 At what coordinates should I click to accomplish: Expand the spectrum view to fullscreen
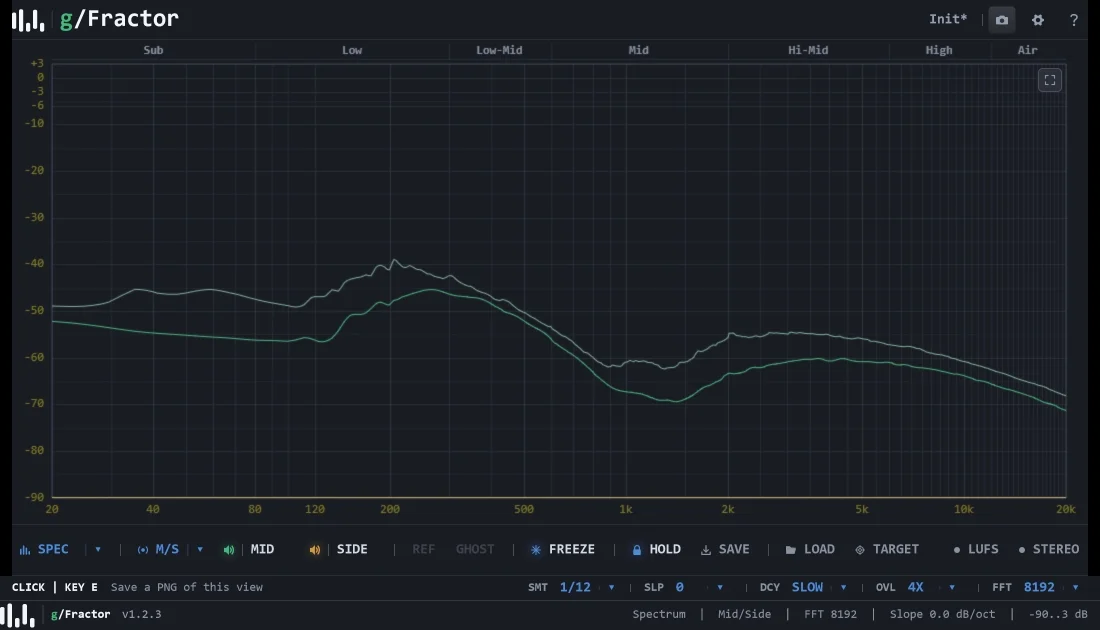[1049, 80]
